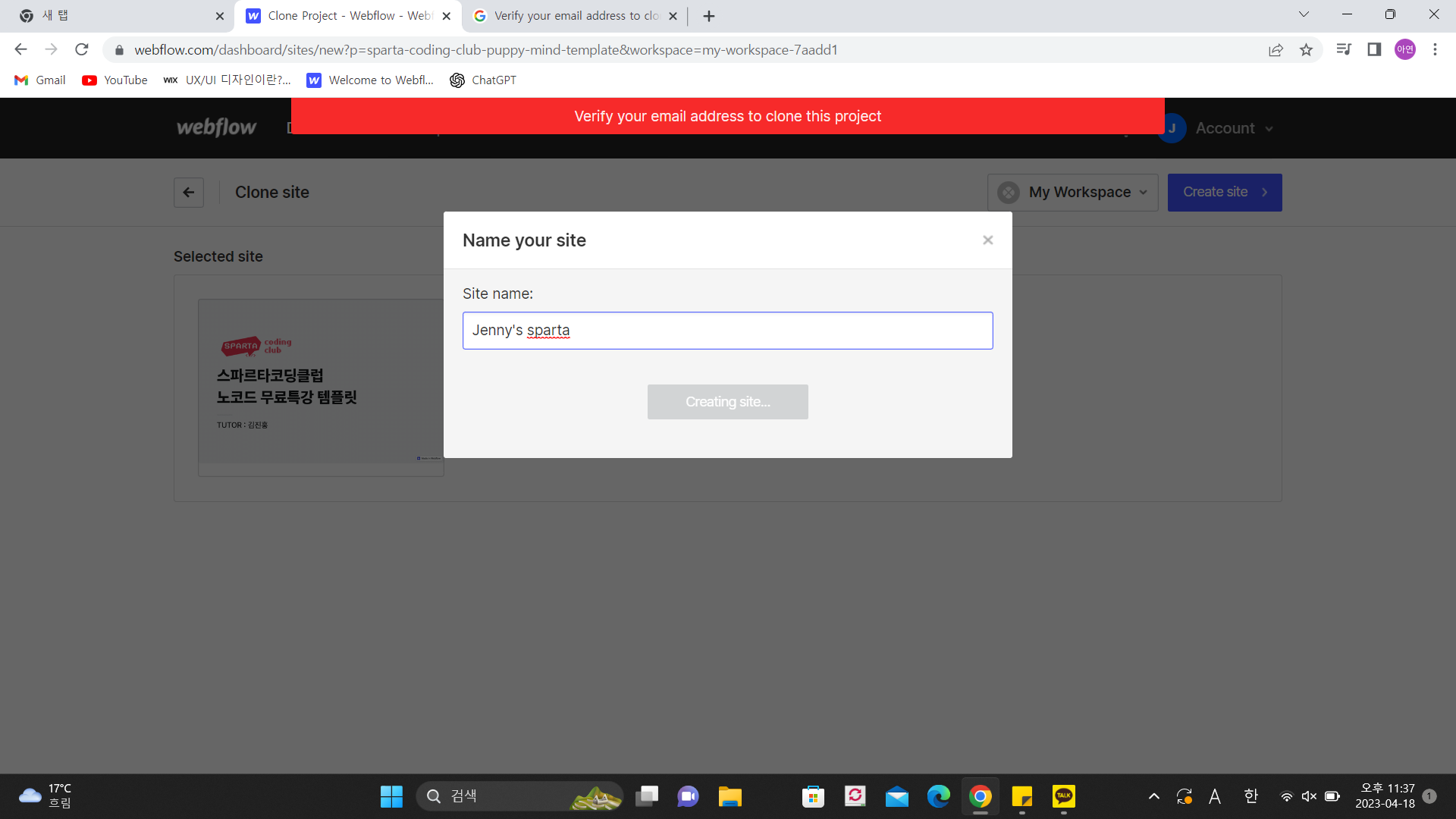The image size is (1456, 819).
Task: Click the webflow logo
Action: click(x=216, y=127)
